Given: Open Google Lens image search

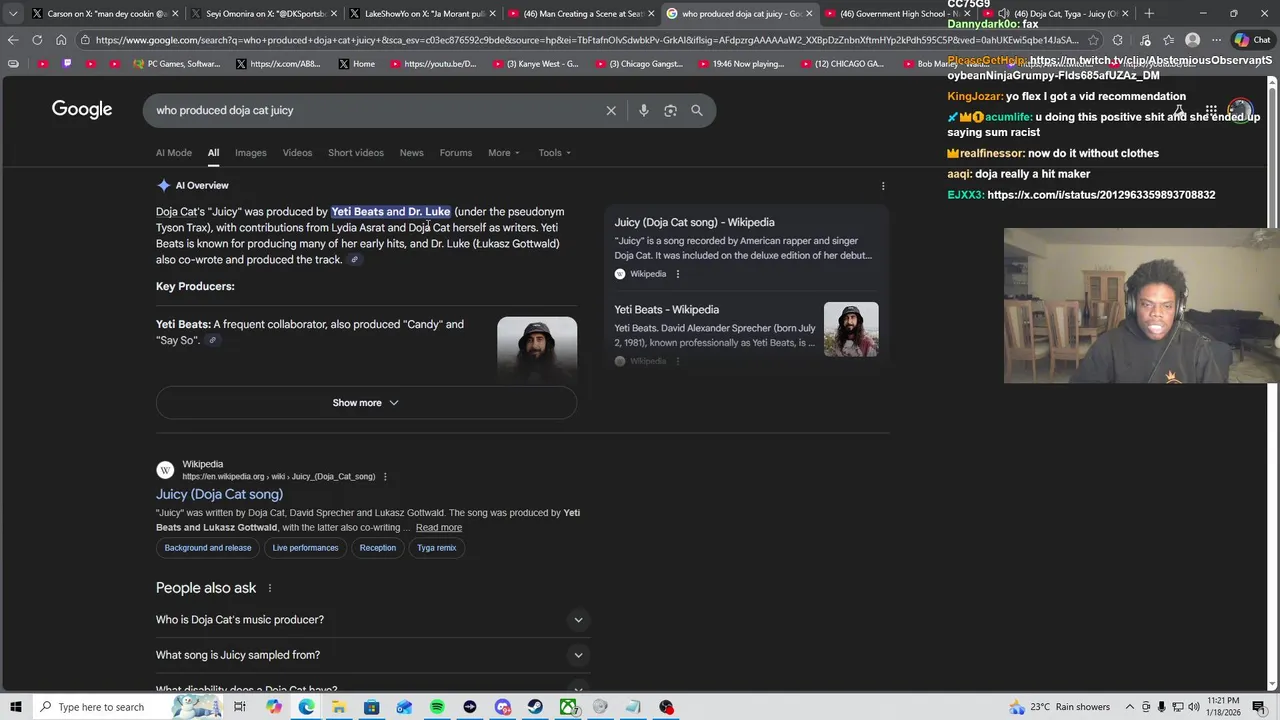Looking at the screenshot, I should pos(670,111).
